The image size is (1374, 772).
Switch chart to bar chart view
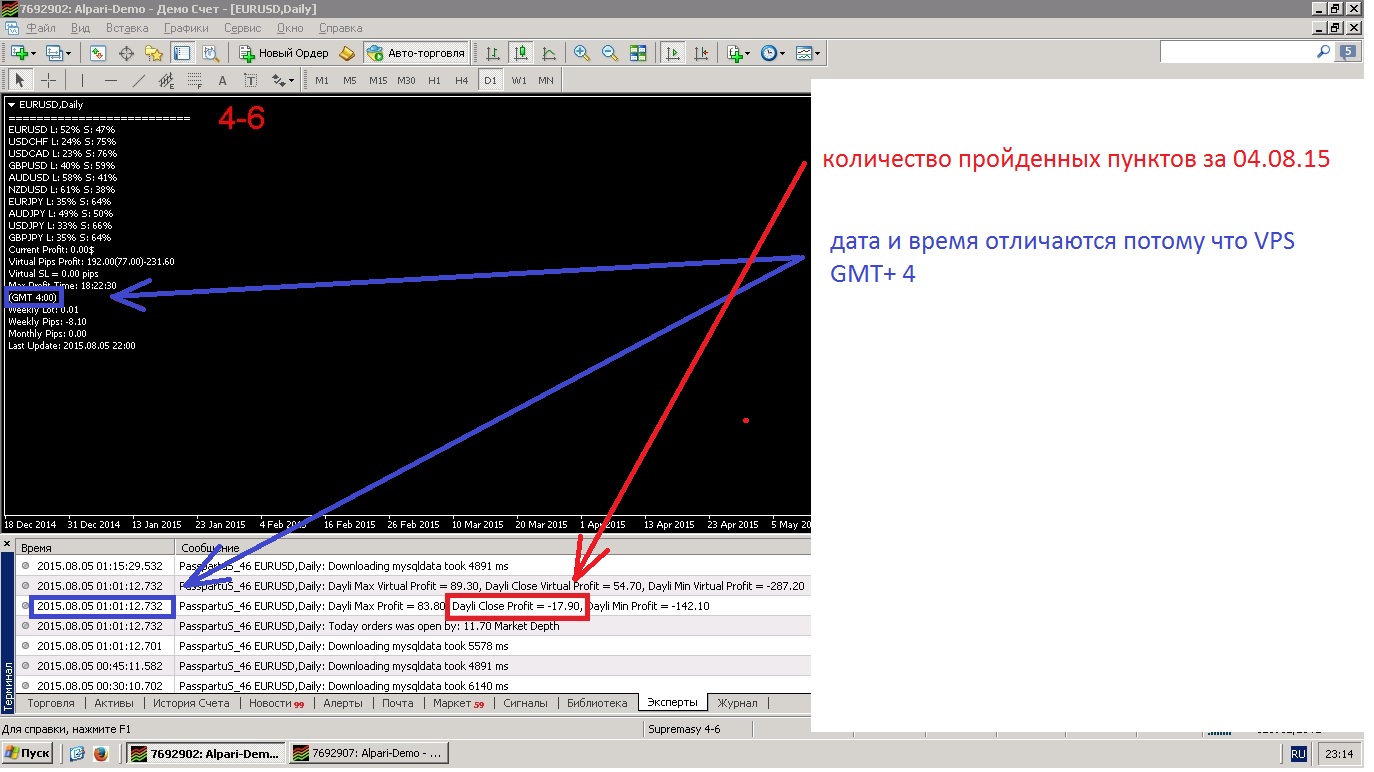(x=493, y=53)
